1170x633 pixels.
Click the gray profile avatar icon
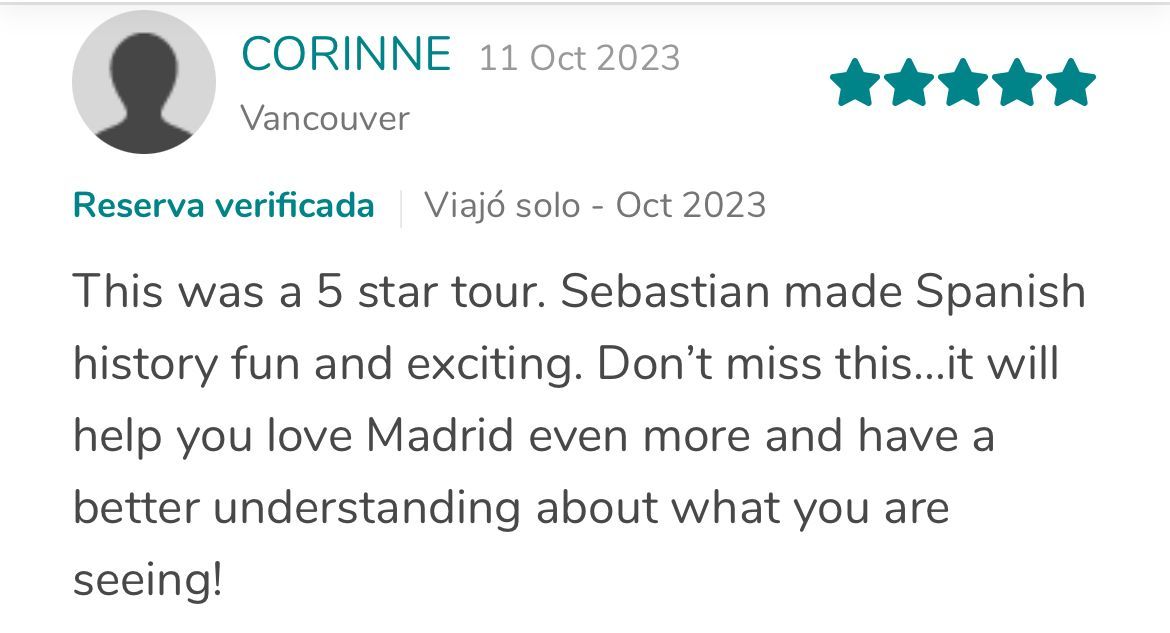click(144, 82)
